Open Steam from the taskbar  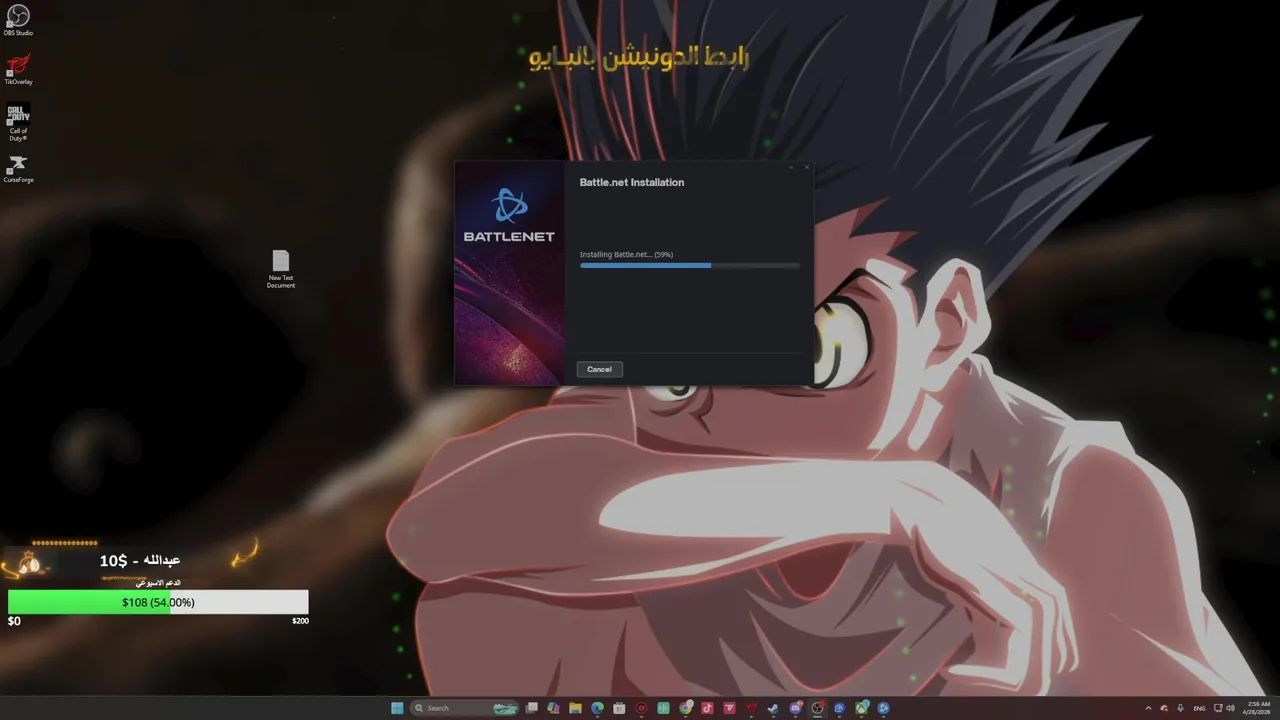point(773,708)
